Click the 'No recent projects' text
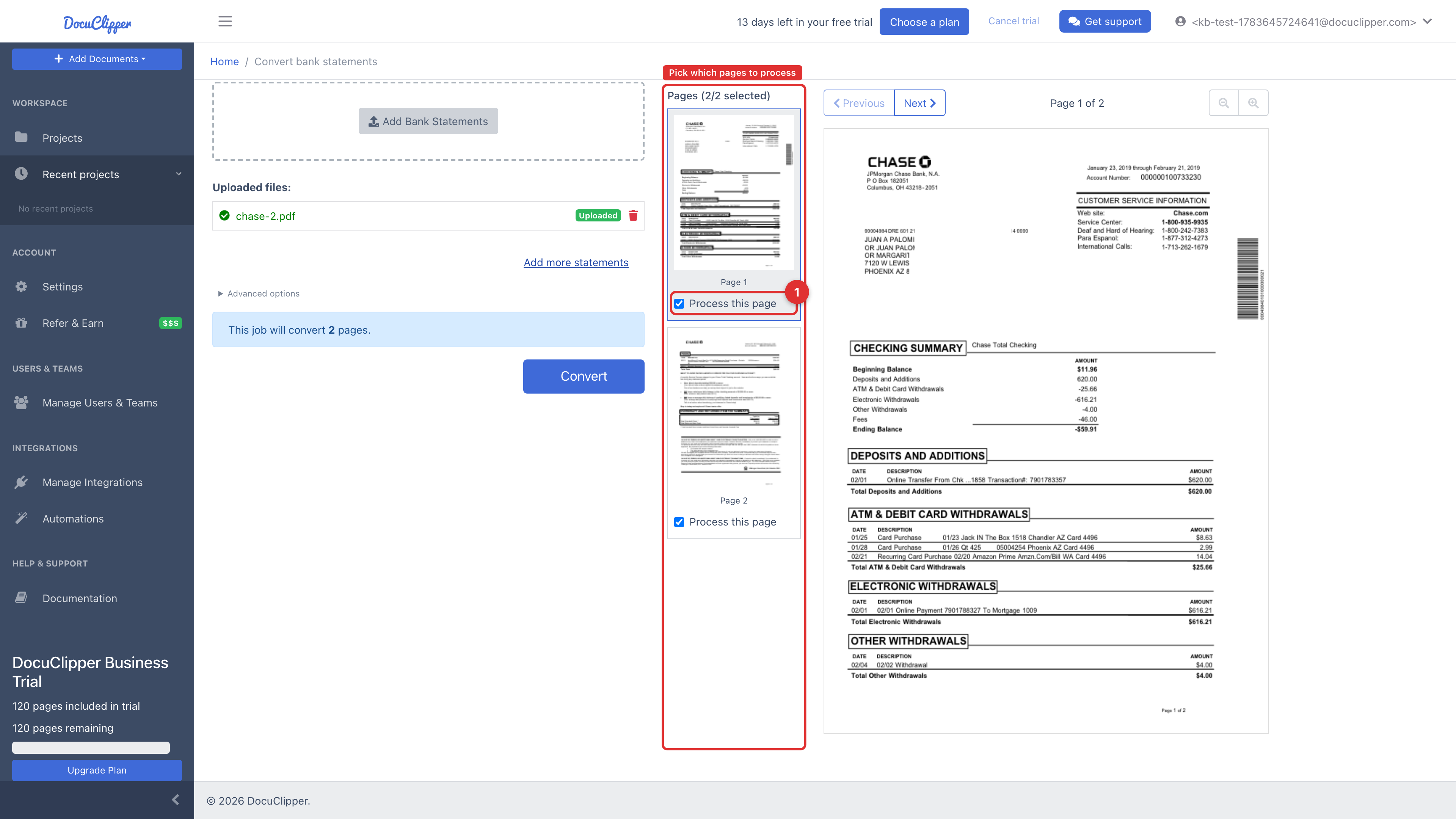The width and height of the screenshot is (1456, 819). pyautogui.click(x=55, y=209)
